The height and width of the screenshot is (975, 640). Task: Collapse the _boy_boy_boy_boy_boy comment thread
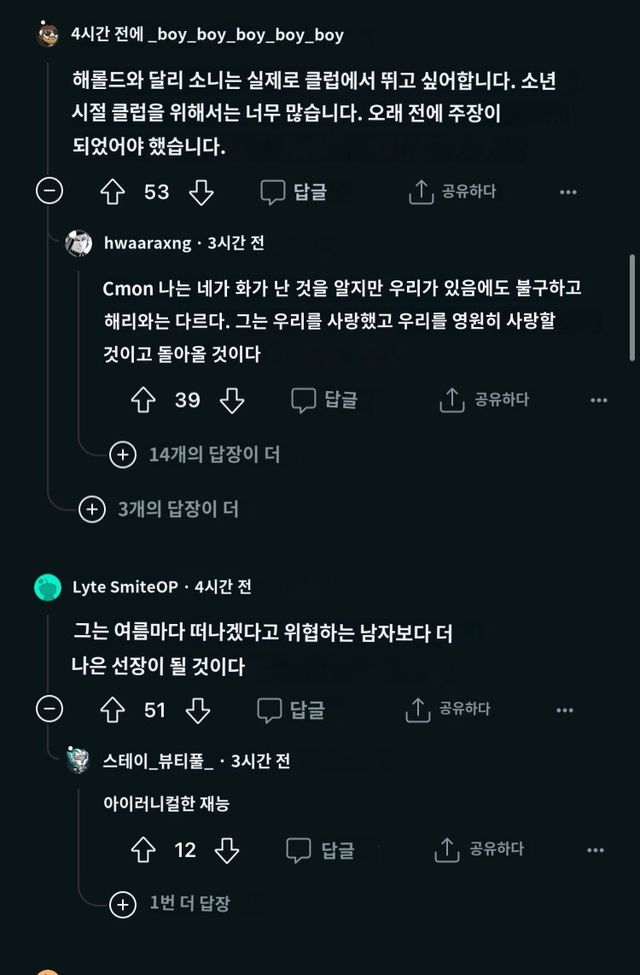point(49,191)
